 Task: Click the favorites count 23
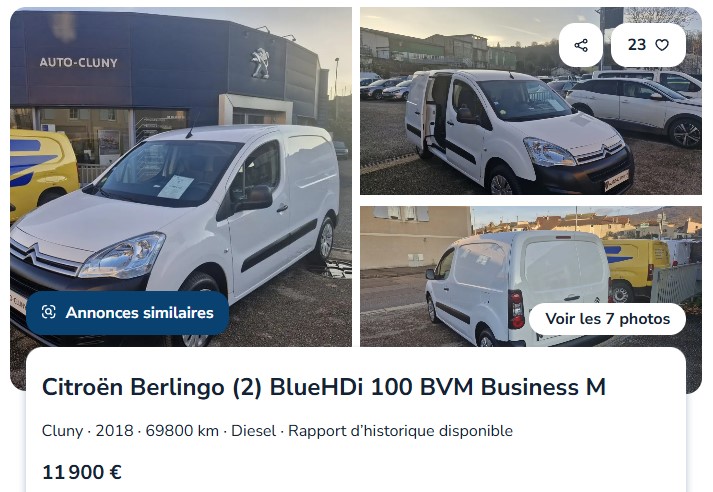tap(637, 45)
